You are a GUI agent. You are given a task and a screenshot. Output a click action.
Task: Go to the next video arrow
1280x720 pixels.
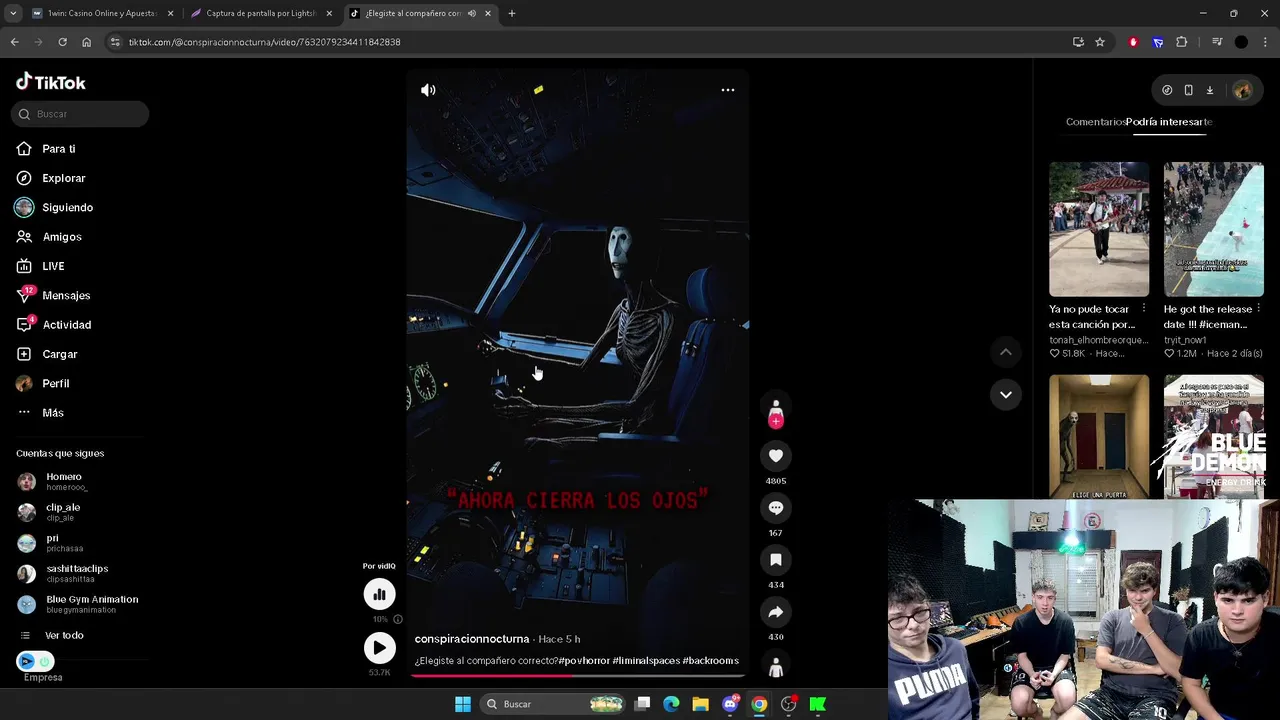point(1006,395)
